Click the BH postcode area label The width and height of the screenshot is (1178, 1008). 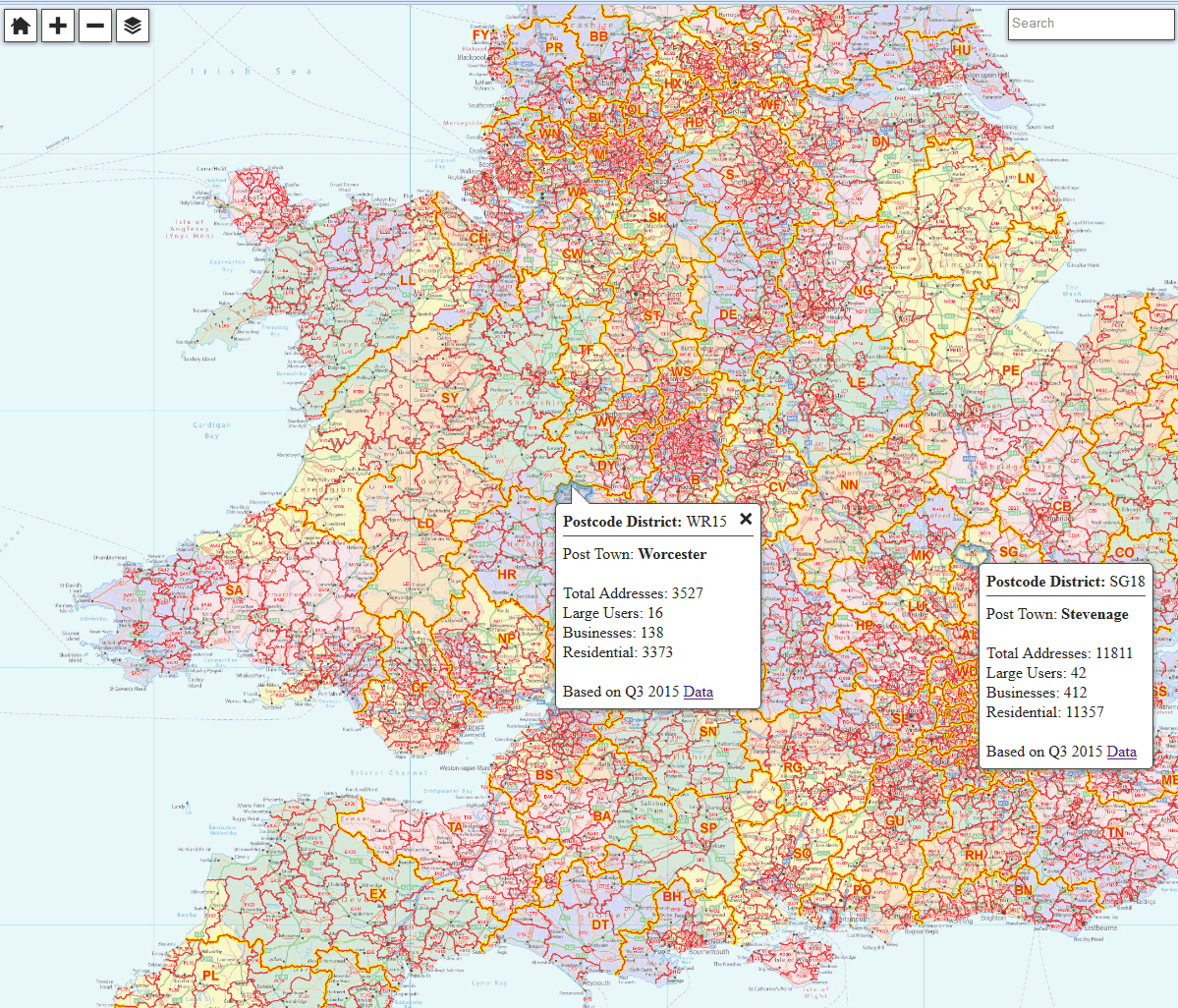coord(672,896)
